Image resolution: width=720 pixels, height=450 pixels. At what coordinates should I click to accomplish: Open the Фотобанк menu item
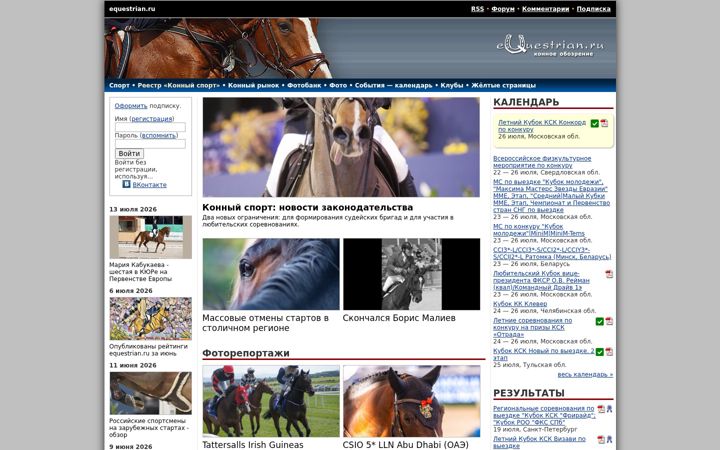(x=304, y=85)
